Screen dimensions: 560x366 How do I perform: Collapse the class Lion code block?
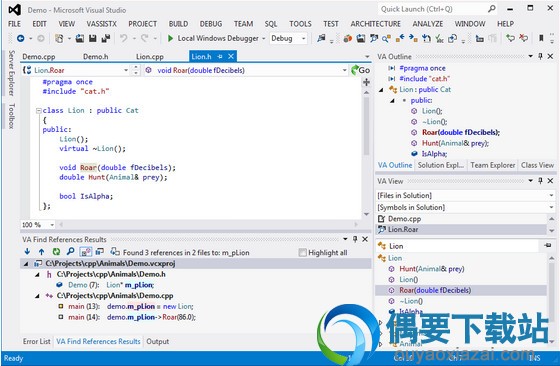[39, 111]
